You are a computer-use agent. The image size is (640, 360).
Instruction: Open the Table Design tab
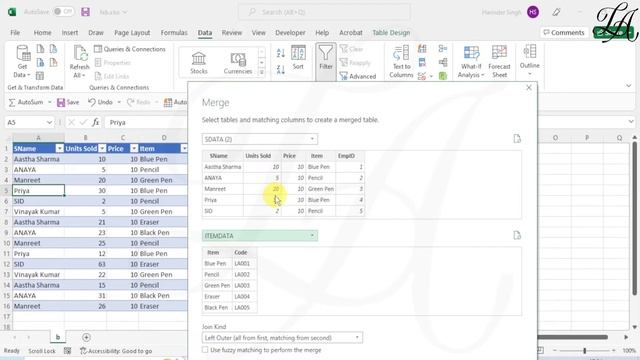pos(391,33)
